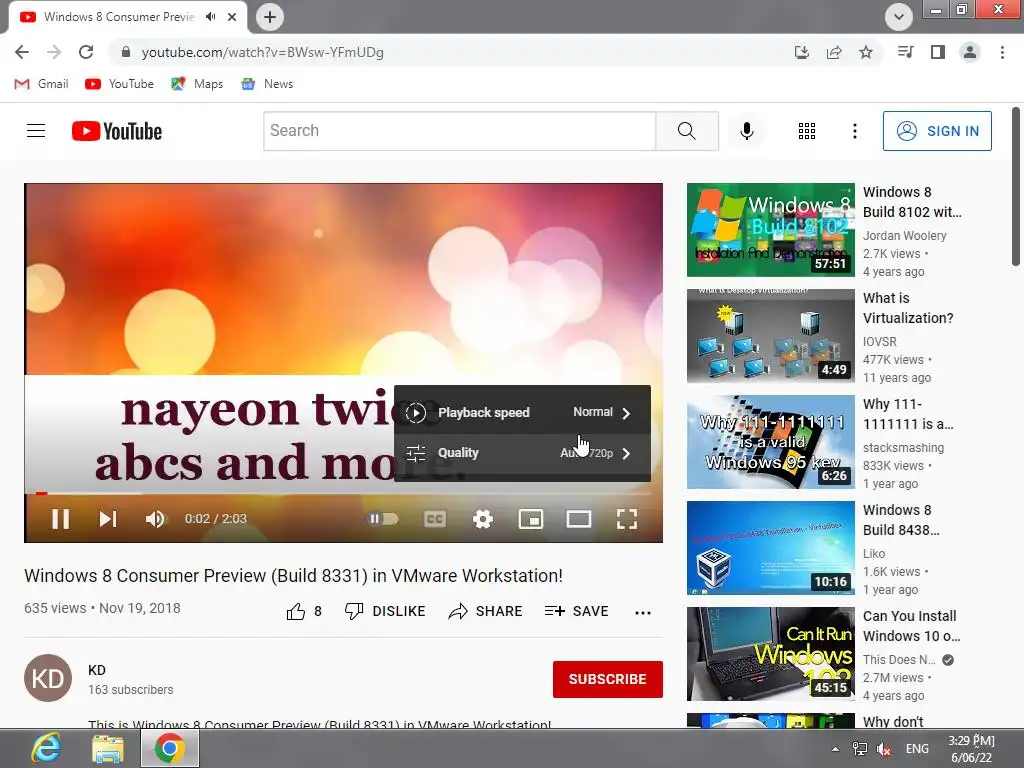1024x768 pixels.
Task: Open the KD channel name link
Action: 97,670
